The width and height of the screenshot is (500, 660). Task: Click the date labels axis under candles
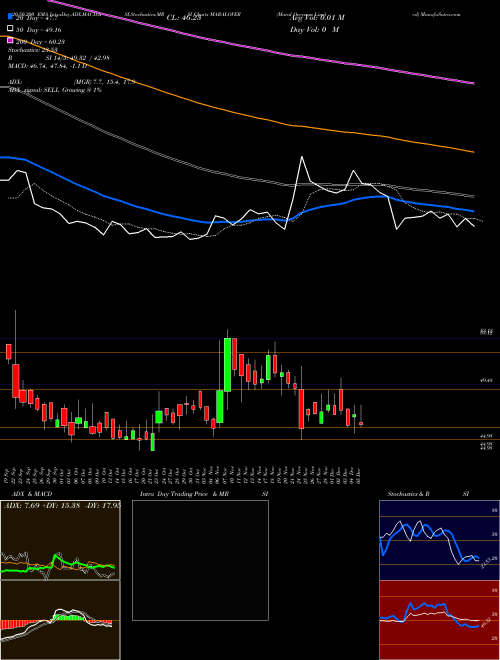coord(184,475)
